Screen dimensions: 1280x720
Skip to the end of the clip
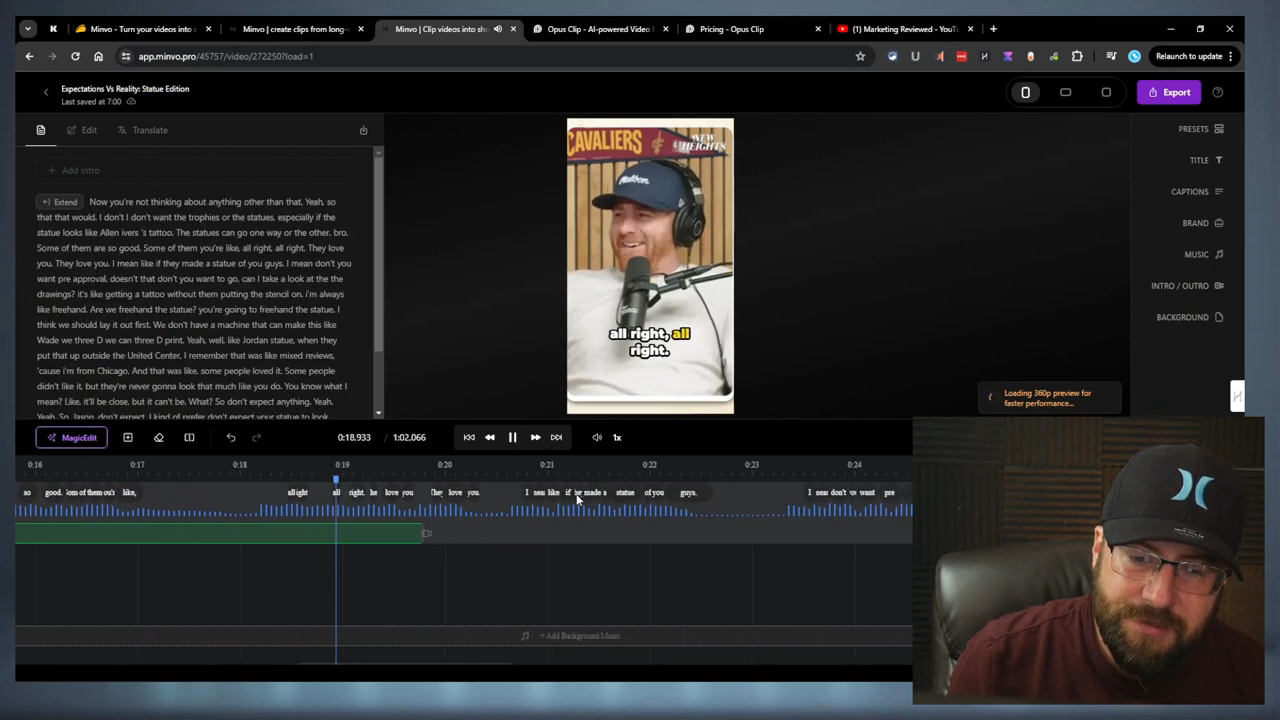(556, 437)
